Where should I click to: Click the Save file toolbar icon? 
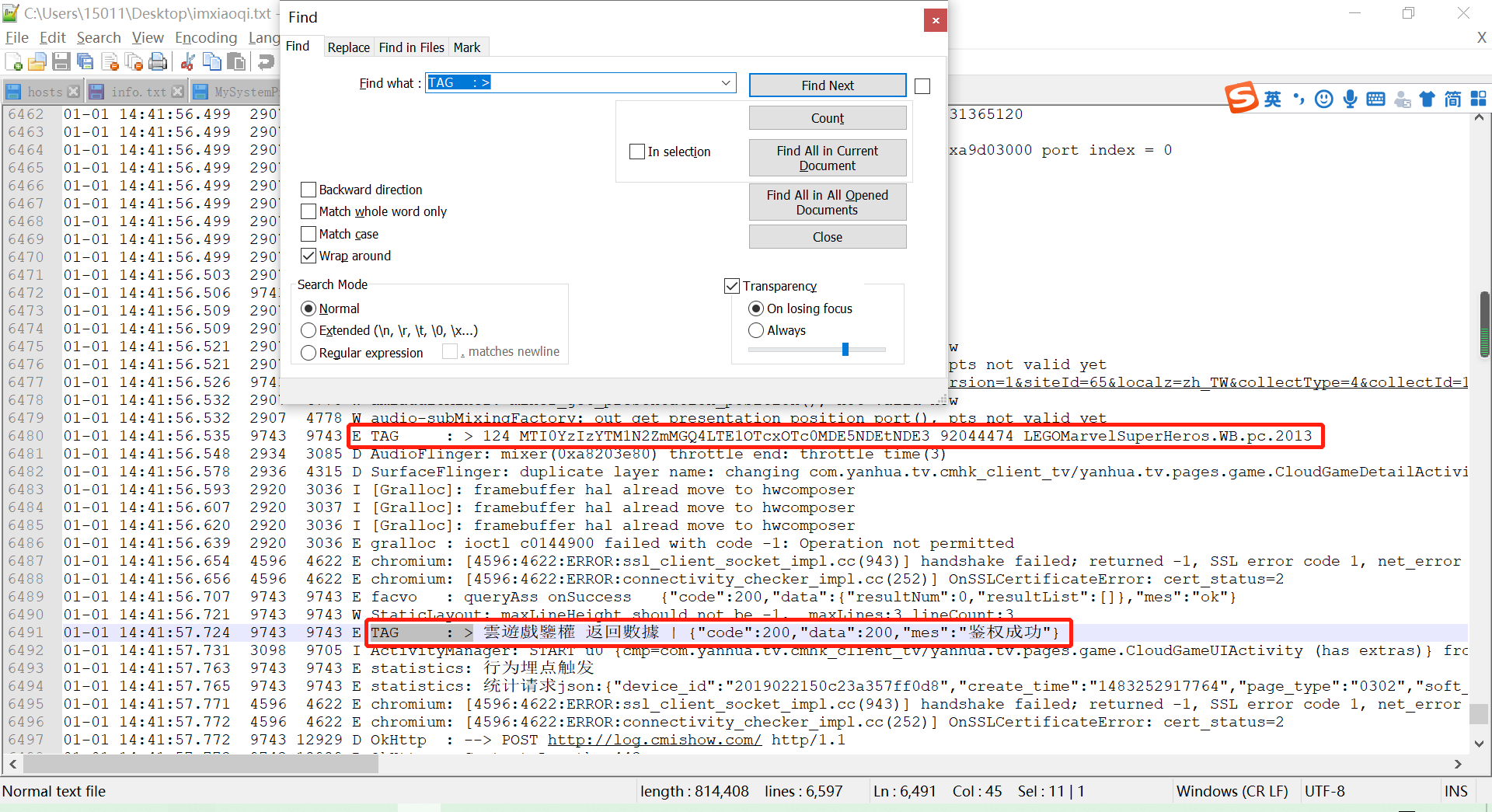[61, 62]
